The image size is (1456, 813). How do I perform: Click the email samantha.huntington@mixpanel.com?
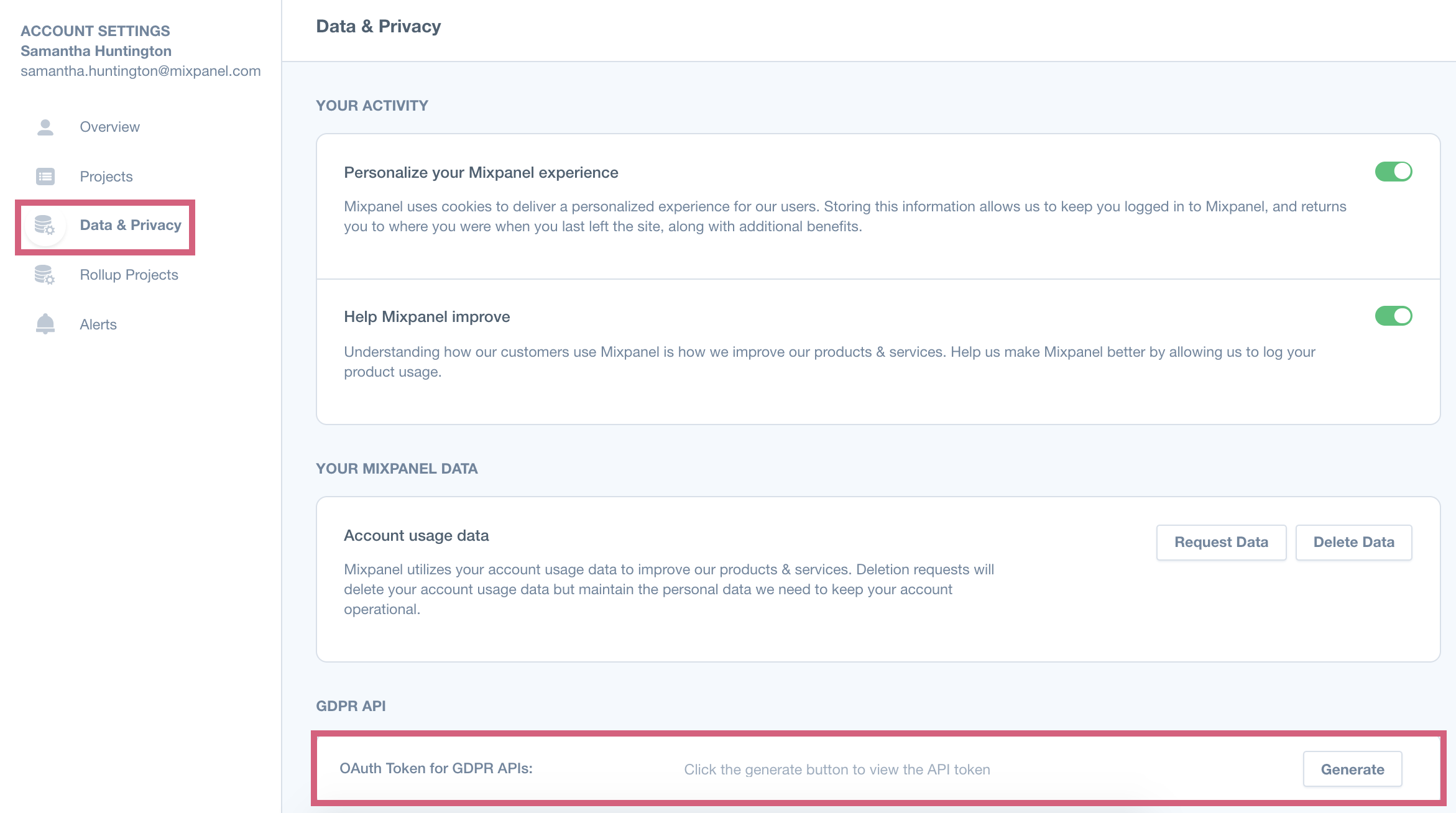(141, 71)
